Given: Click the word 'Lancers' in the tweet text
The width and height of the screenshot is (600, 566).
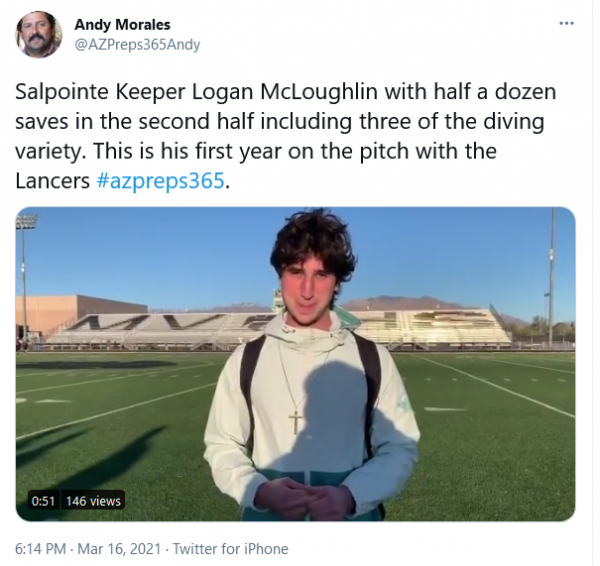Looking at the screenshot, I should 52,180.
